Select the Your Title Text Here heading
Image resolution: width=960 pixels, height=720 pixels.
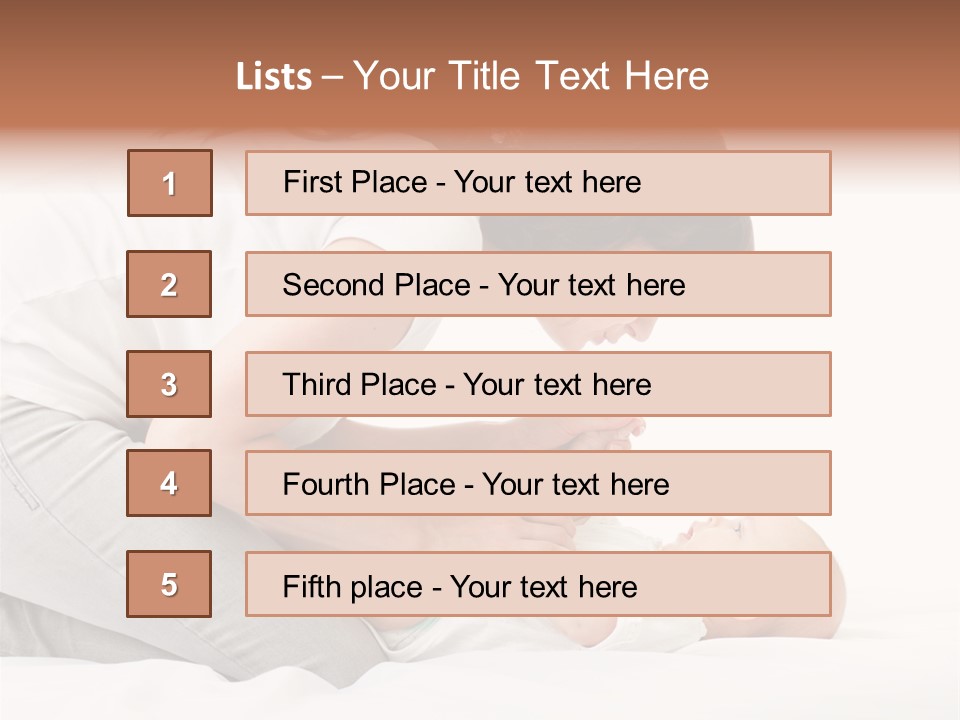[x=531, y=76]
